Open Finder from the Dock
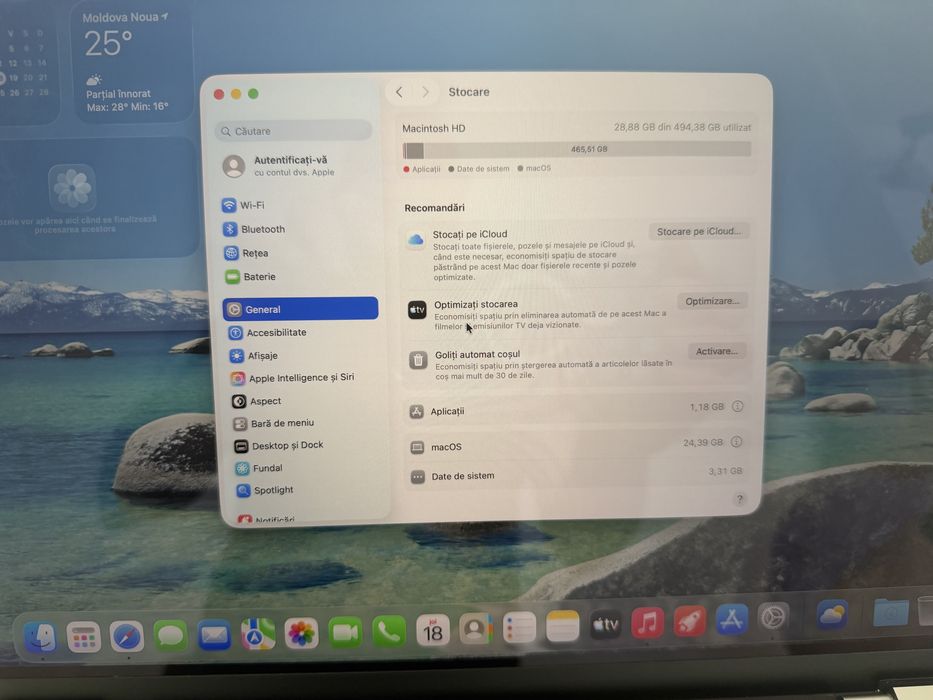933x700 pixels. [40, 637]
